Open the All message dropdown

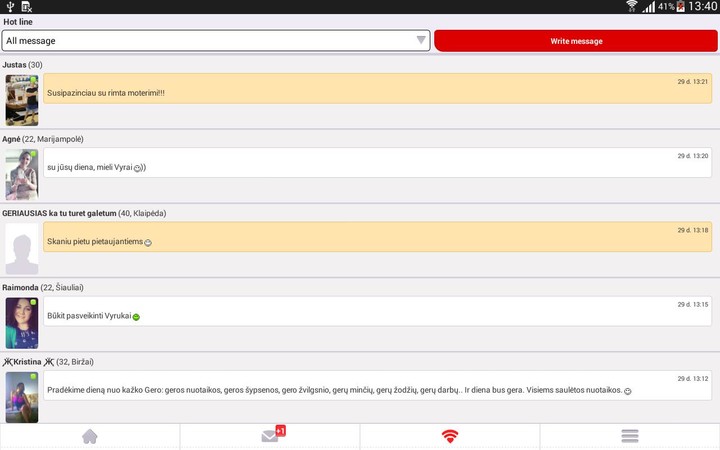(216, 41)
